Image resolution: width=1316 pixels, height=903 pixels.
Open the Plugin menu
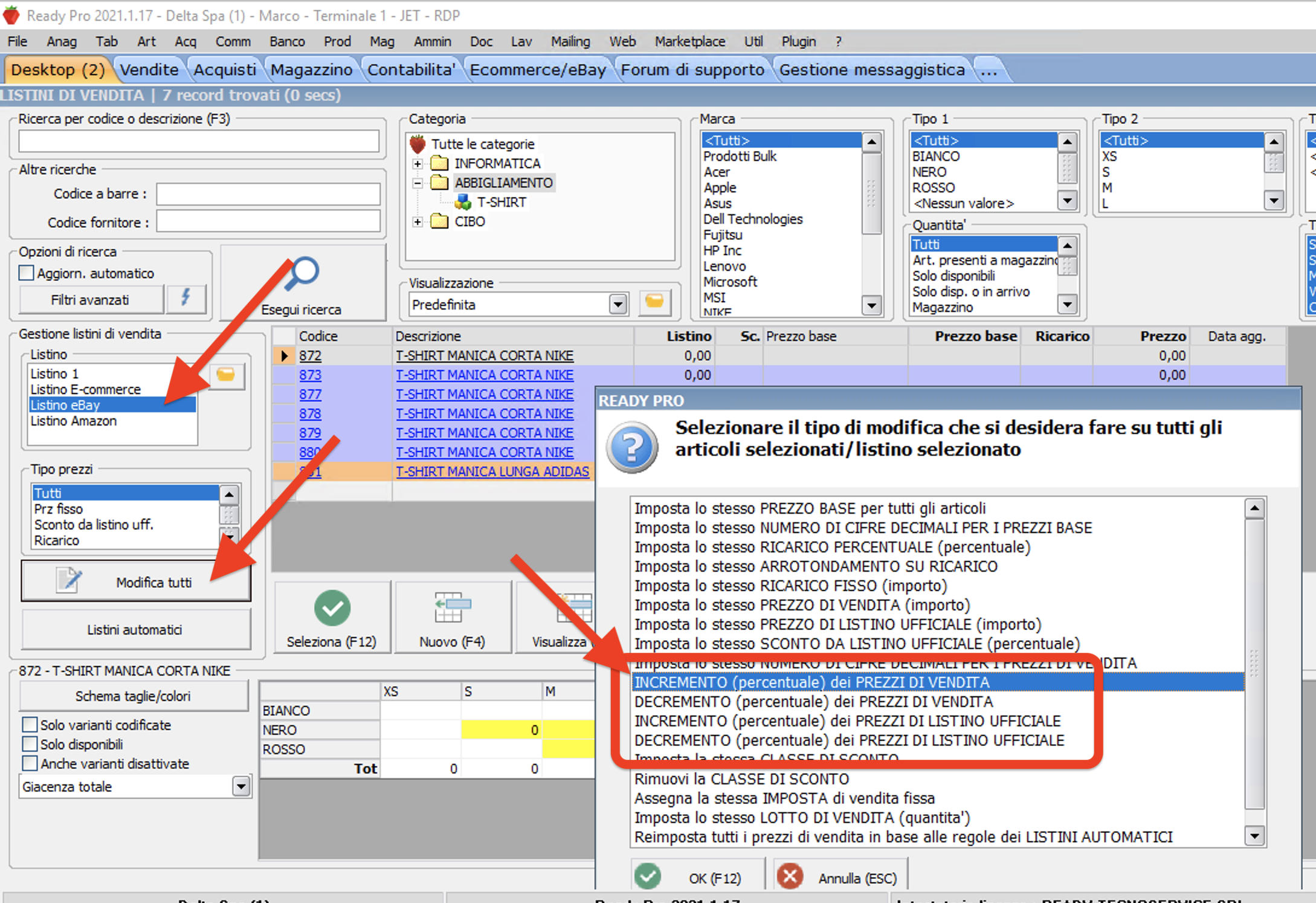799,41
